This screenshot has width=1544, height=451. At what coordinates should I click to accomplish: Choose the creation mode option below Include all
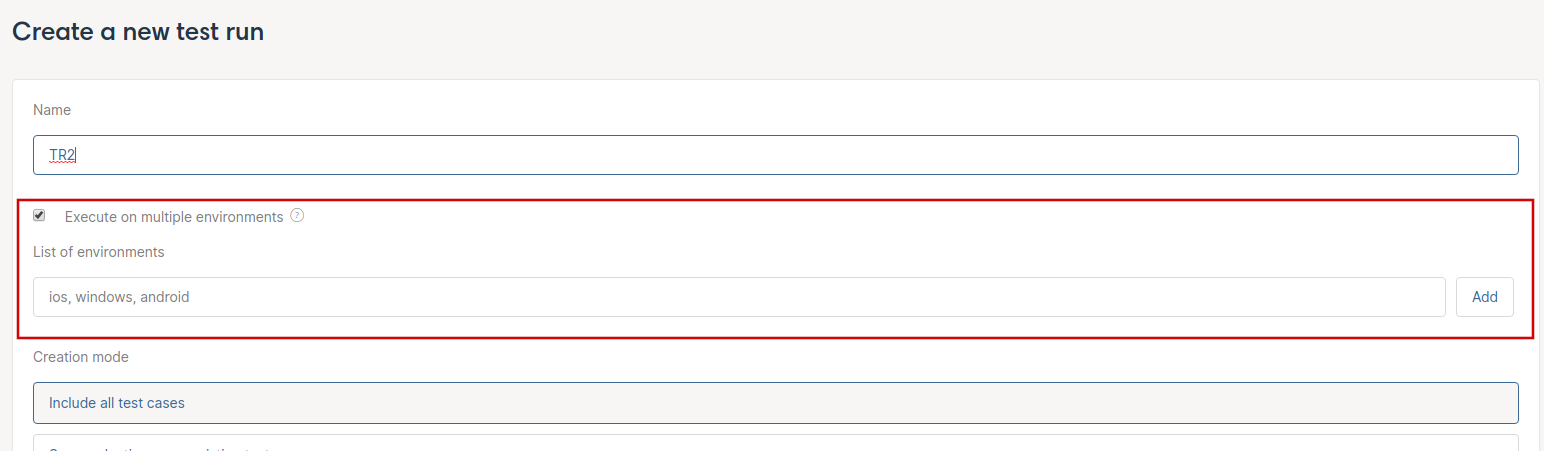[x=776, y=442]
